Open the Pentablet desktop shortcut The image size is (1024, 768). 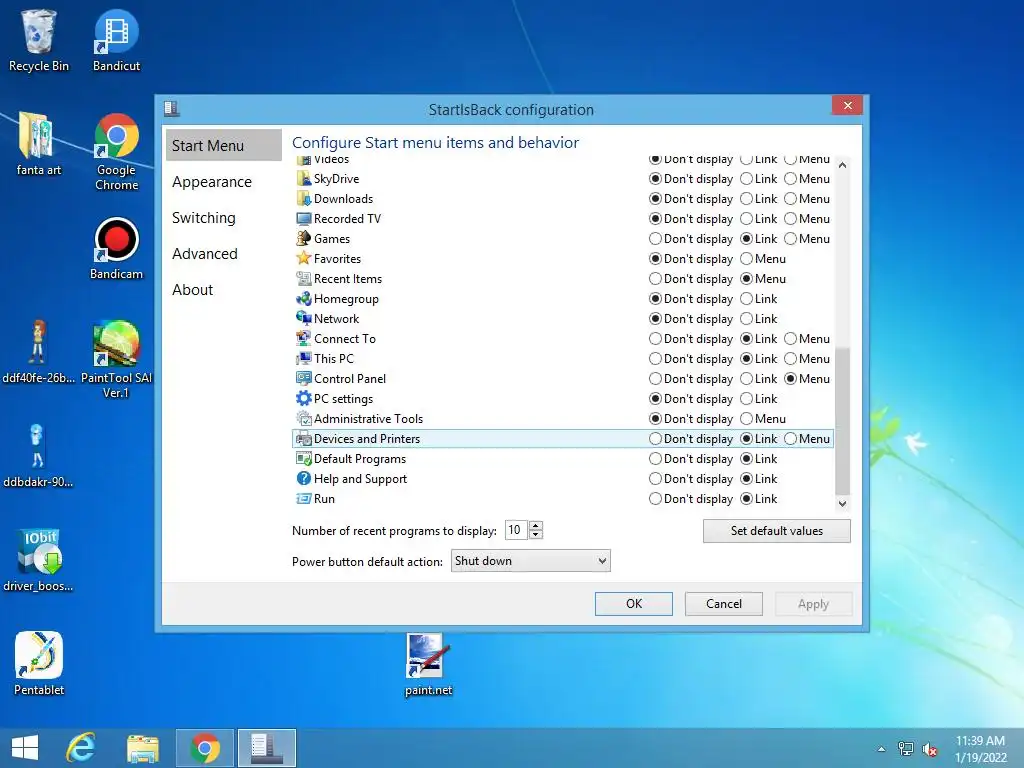39,664
